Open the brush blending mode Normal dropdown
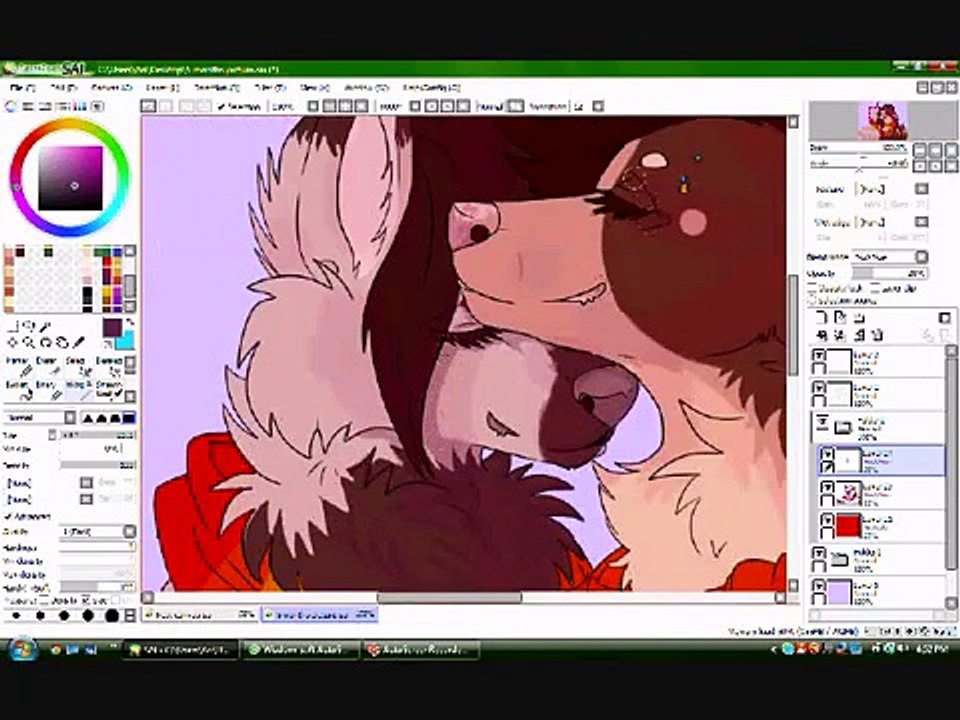The image size is (960, 720). click(40, 418)
